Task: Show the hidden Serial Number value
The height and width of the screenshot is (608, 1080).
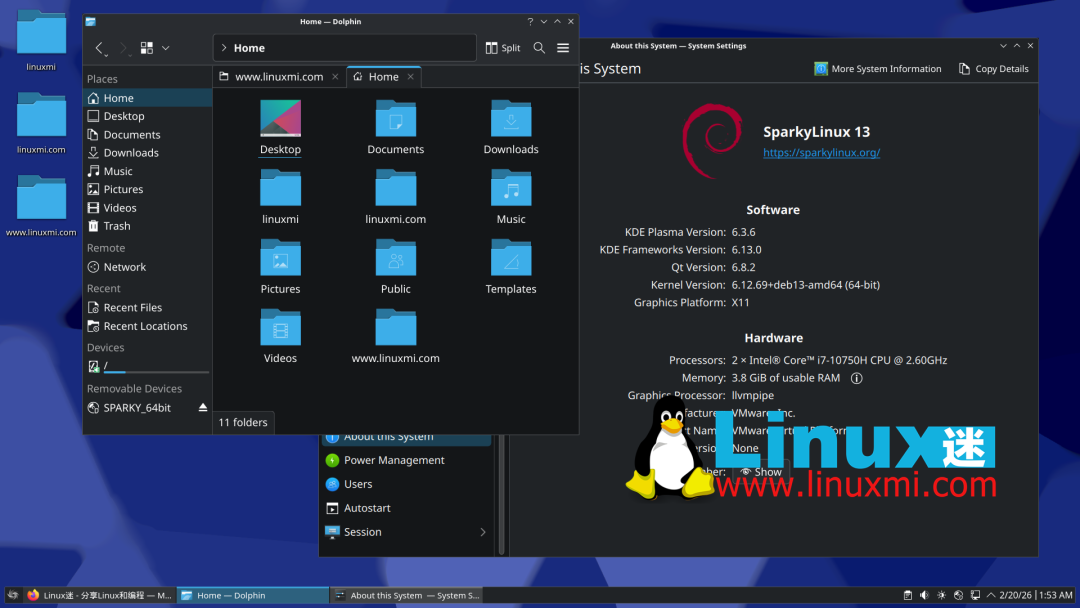Action: tap(760, 471)
